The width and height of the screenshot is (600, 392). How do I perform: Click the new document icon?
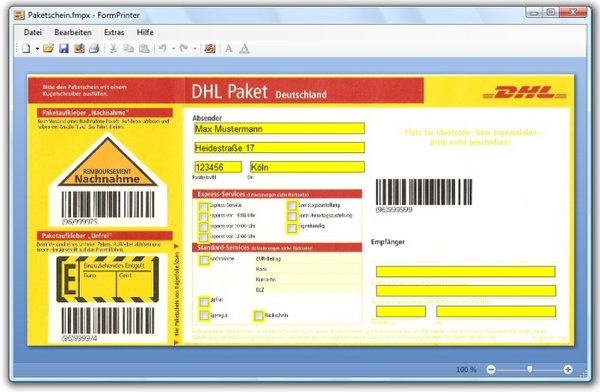point(26,49)
